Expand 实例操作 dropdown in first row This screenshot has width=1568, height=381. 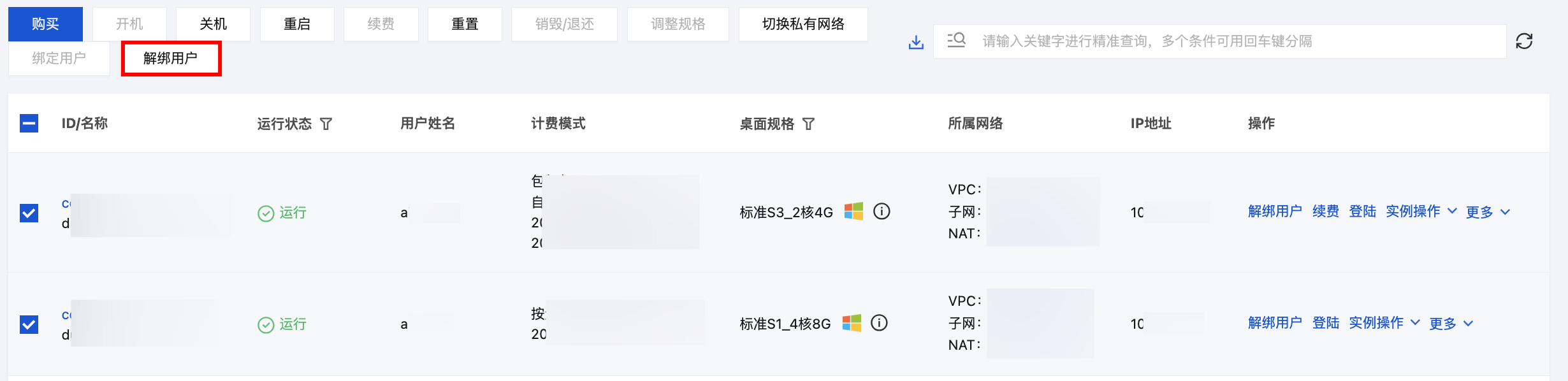click(1421, 212)
